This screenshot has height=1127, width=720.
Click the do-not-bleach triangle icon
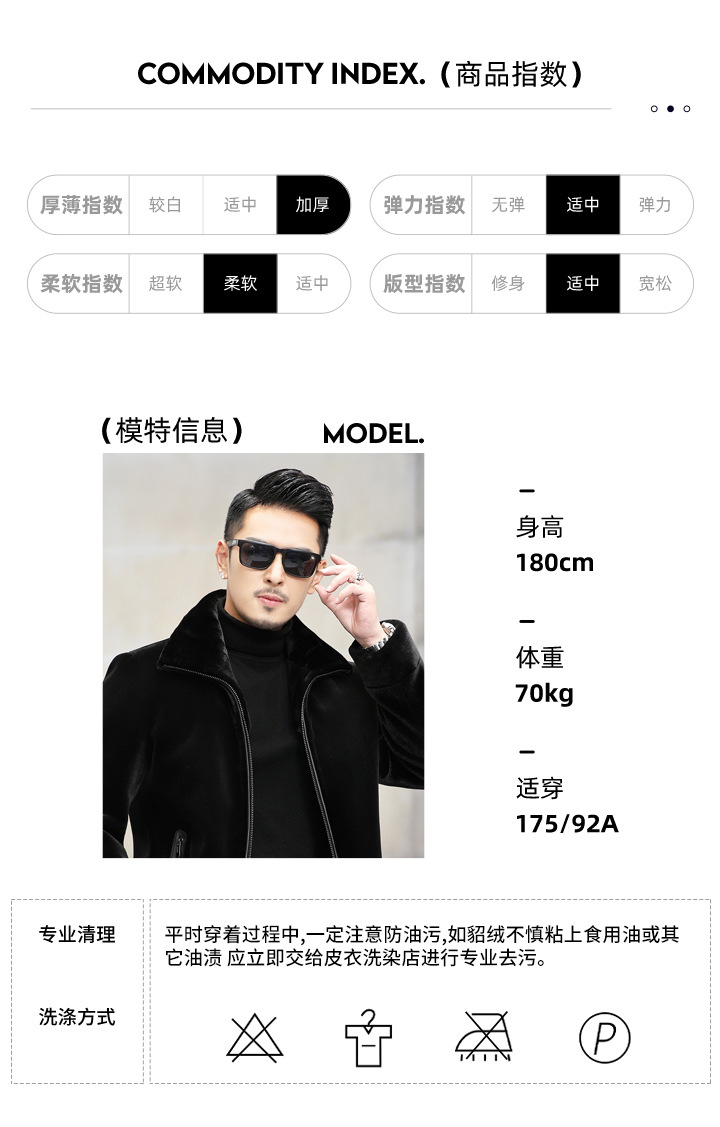point(254,1038)
